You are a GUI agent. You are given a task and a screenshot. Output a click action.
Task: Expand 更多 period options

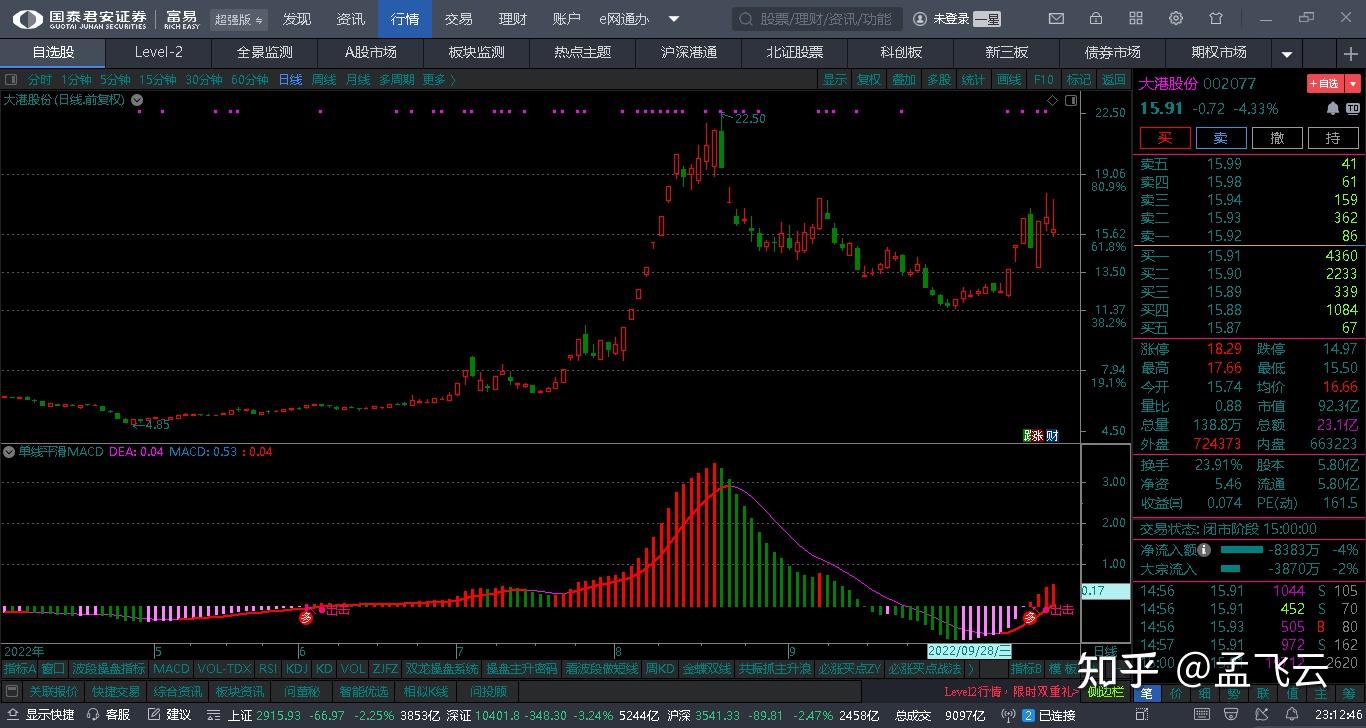tap(438, 80)
